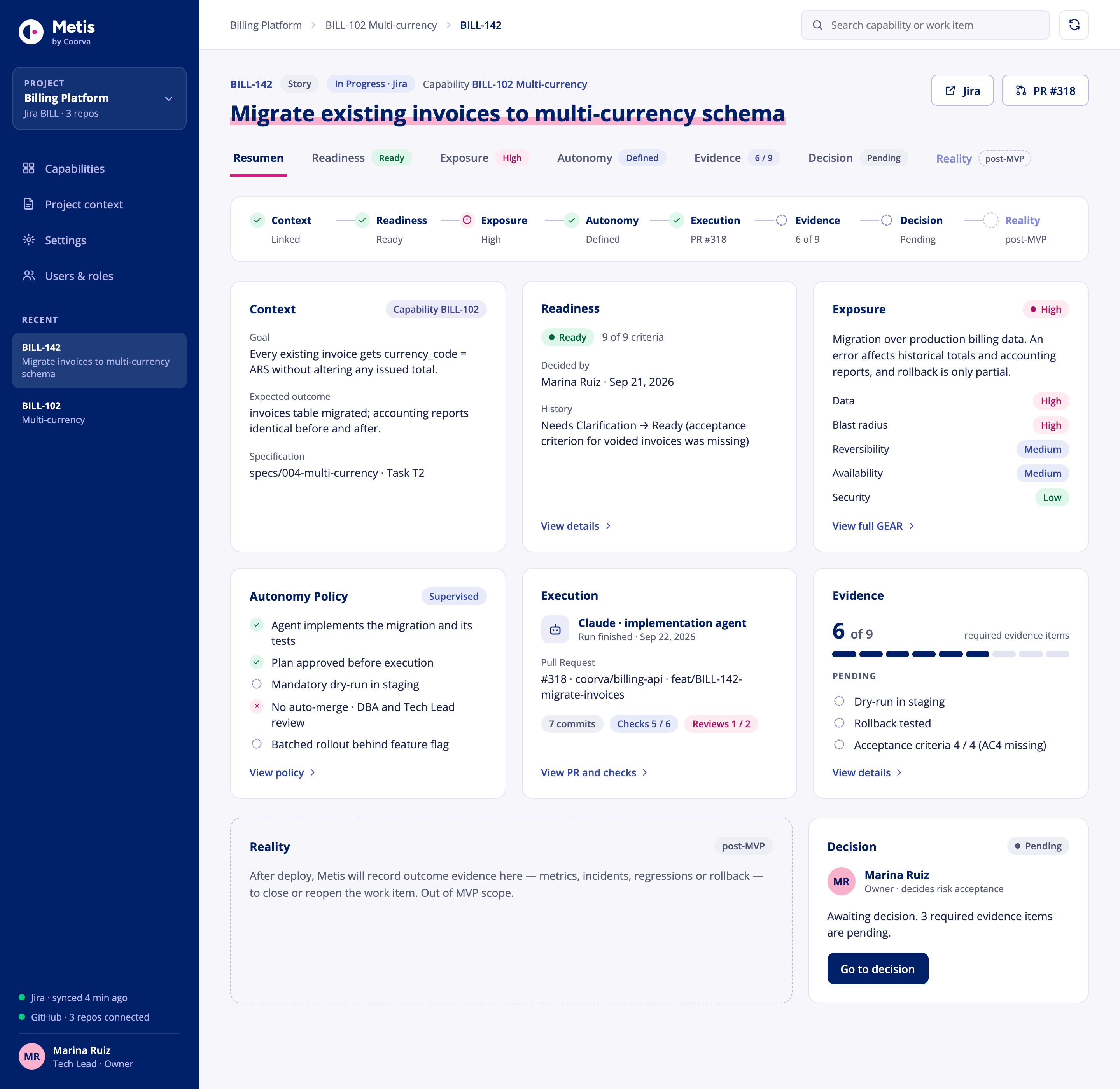The image size is (1120, 1089).
Task: Expand the Billing Platform project dropdown
Action: pyautogui.click(x=100, y=98)
